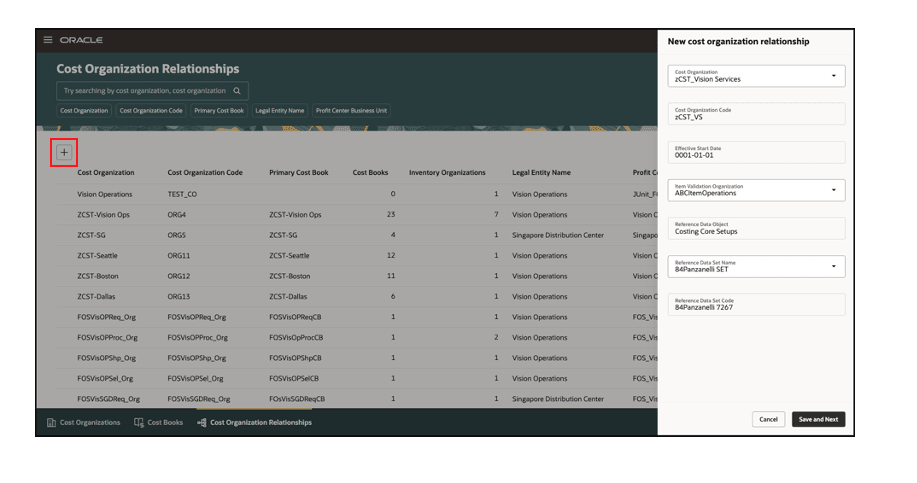Click the Effective Start Date field
This screenshot has width=917, height=483.
click(x=756, y=152)
